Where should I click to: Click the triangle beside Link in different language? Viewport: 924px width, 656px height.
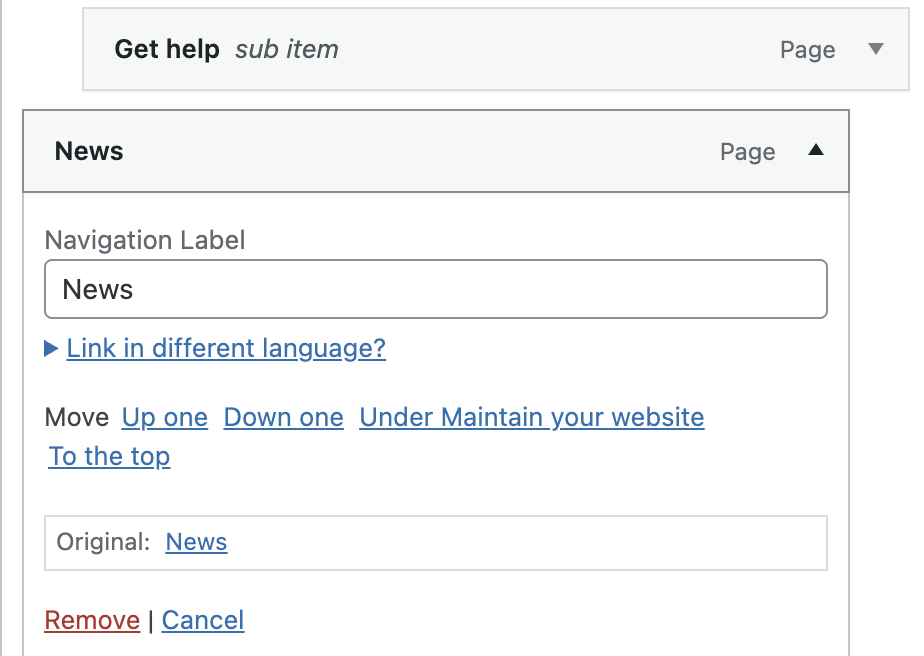pos(52,349)
